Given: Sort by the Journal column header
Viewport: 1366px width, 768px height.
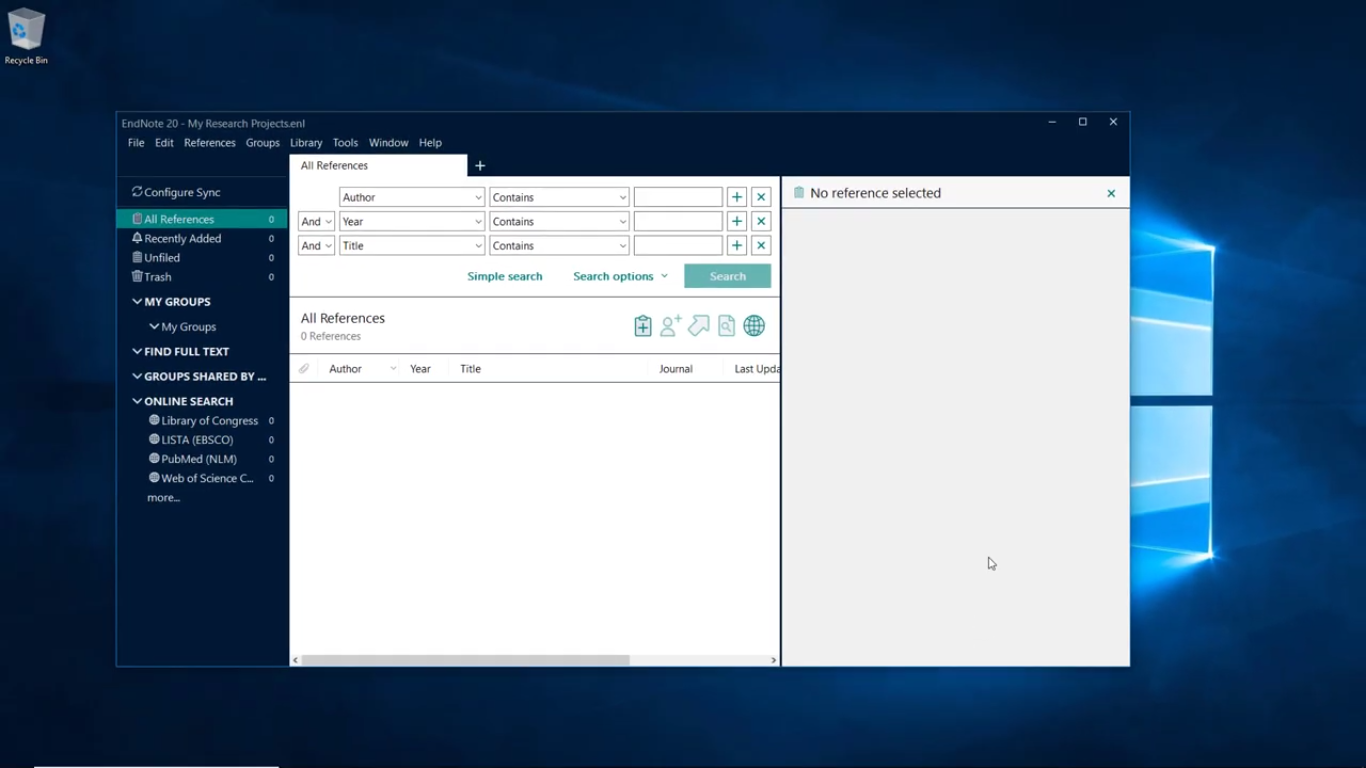Looking at the screenshot, I should tap(676, 369).
